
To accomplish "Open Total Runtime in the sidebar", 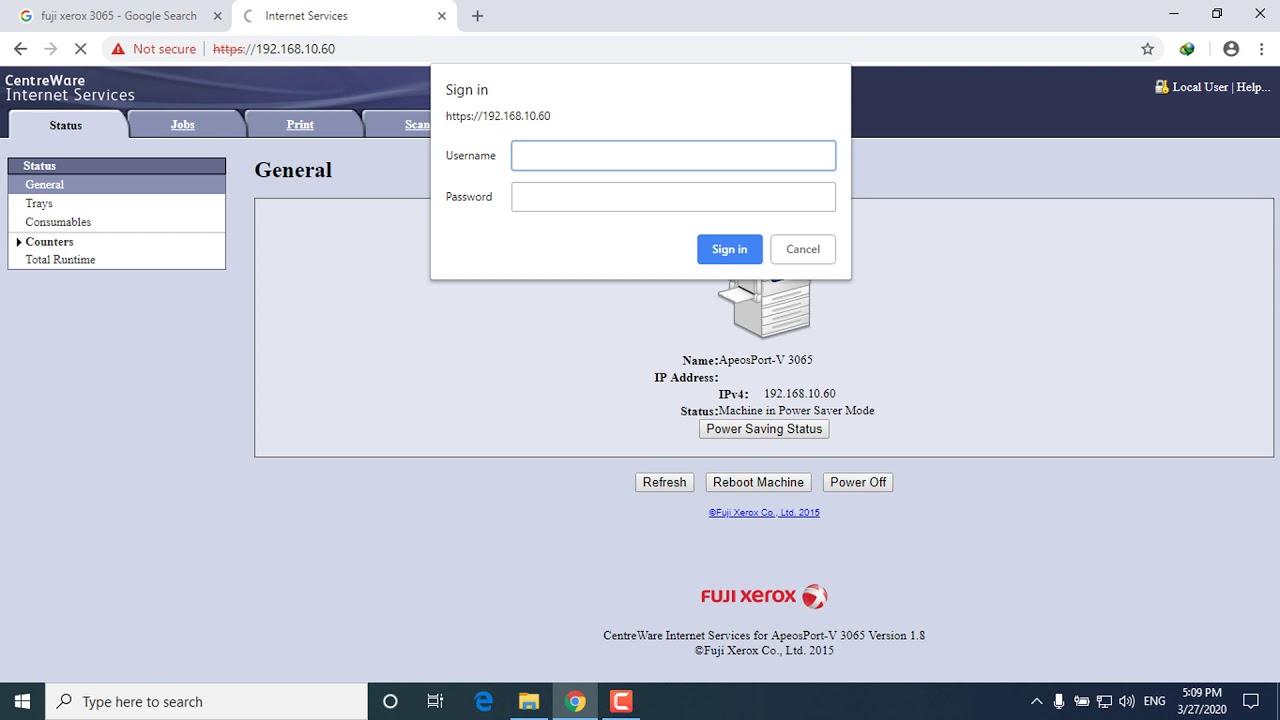I will [x=60, y=260].
